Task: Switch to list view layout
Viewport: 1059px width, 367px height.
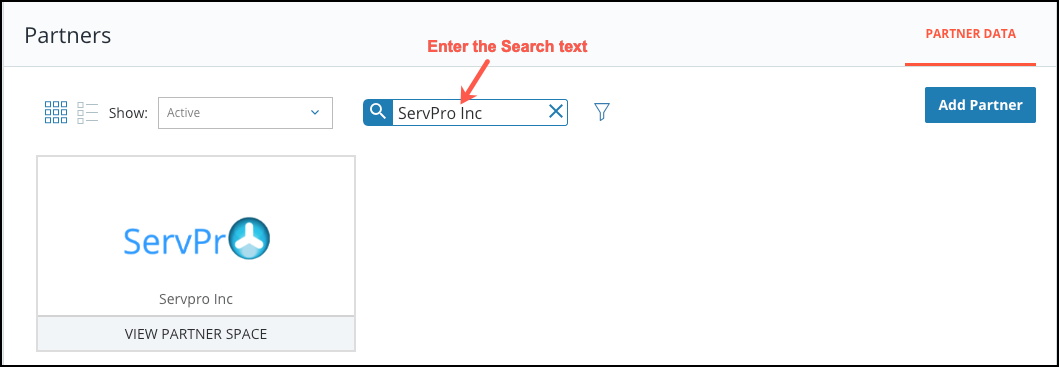Action: [88, 112]
